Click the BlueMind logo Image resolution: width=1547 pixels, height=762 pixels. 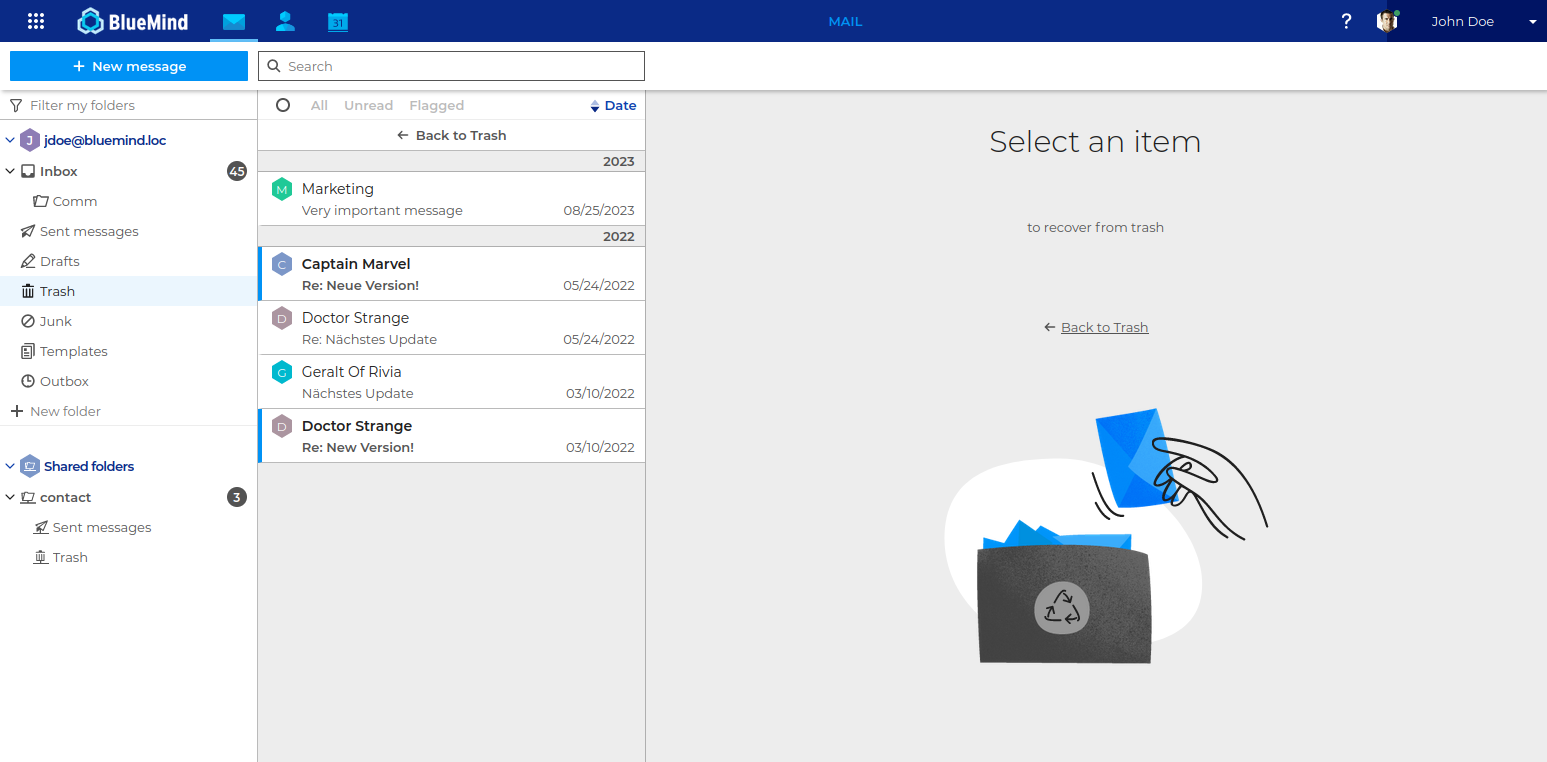click(133, 21)
